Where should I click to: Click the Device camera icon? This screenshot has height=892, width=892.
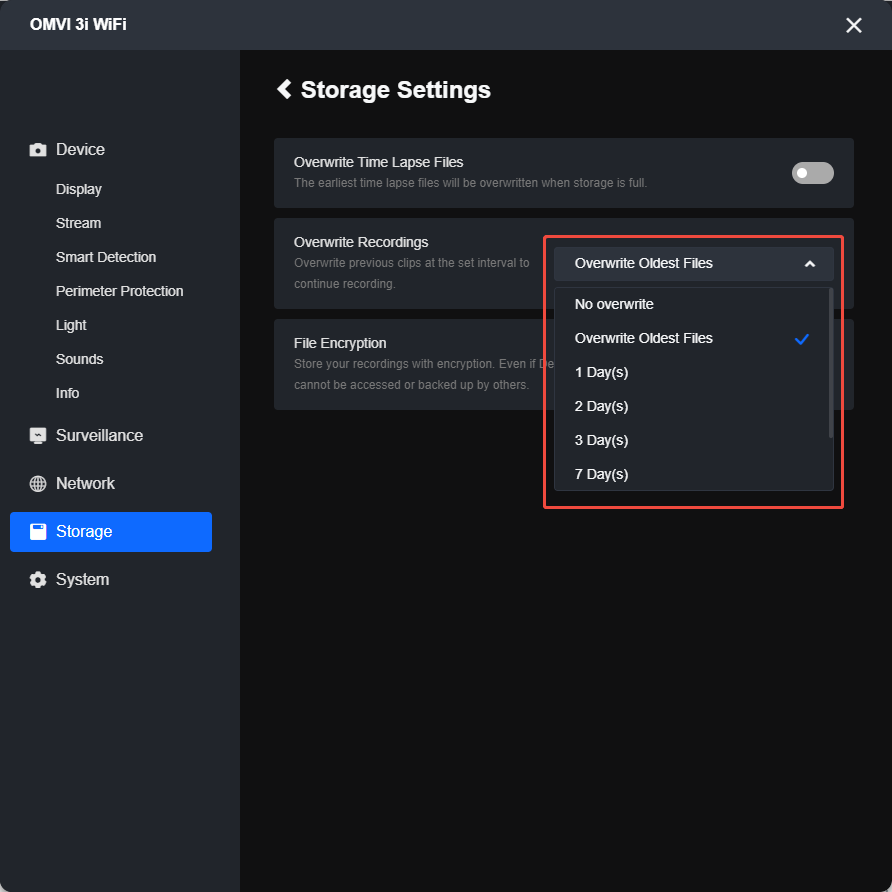(38, 150)
